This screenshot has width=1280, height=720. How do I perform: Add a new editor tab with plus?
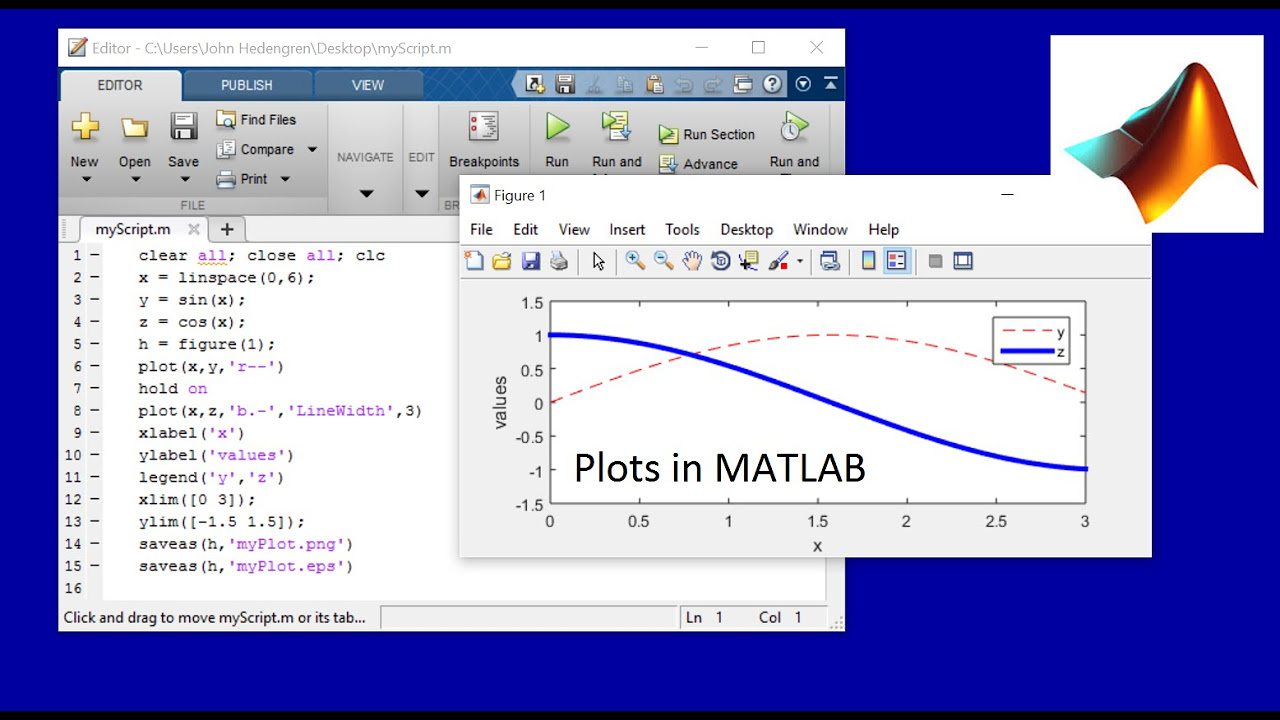(227, 229)
